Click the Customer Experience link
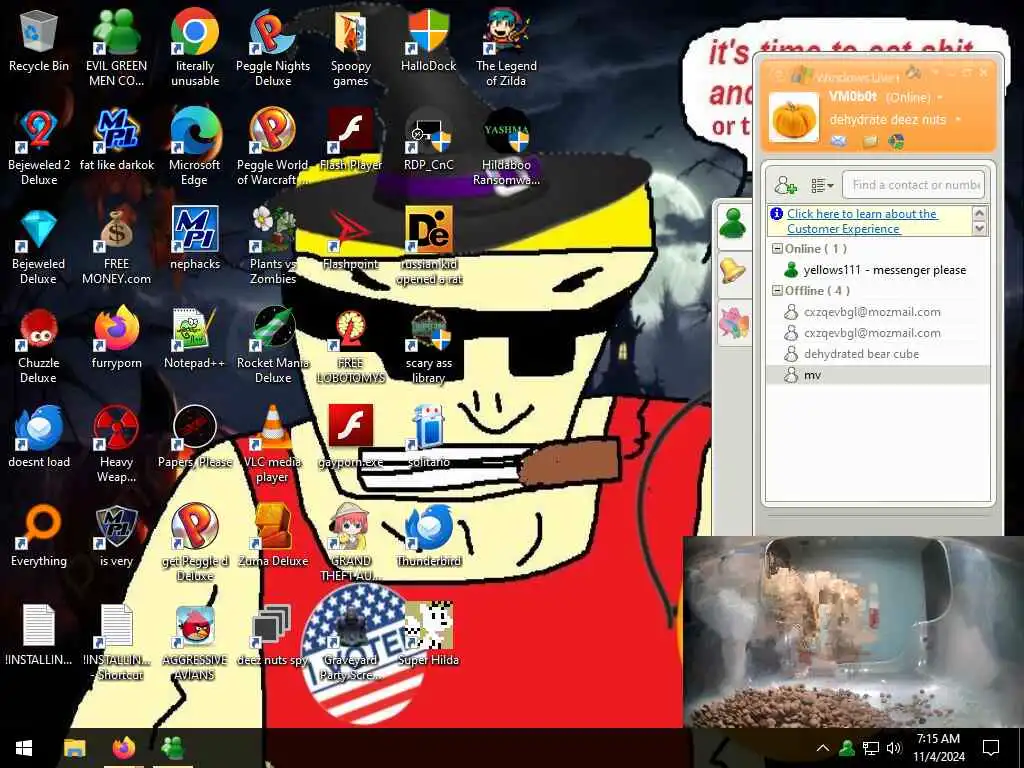Viewport: 1024px width, 768px height. tap(862, 221)
